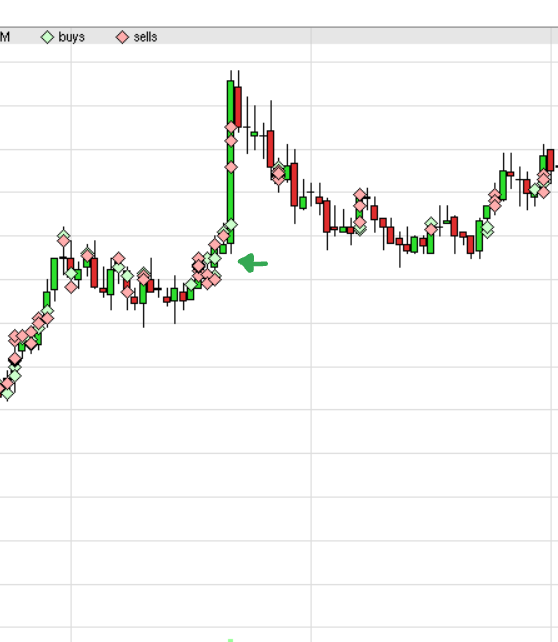Click the green buys diamond legend icon
This screenshot has height=642, width=558.
click(47, 37)
